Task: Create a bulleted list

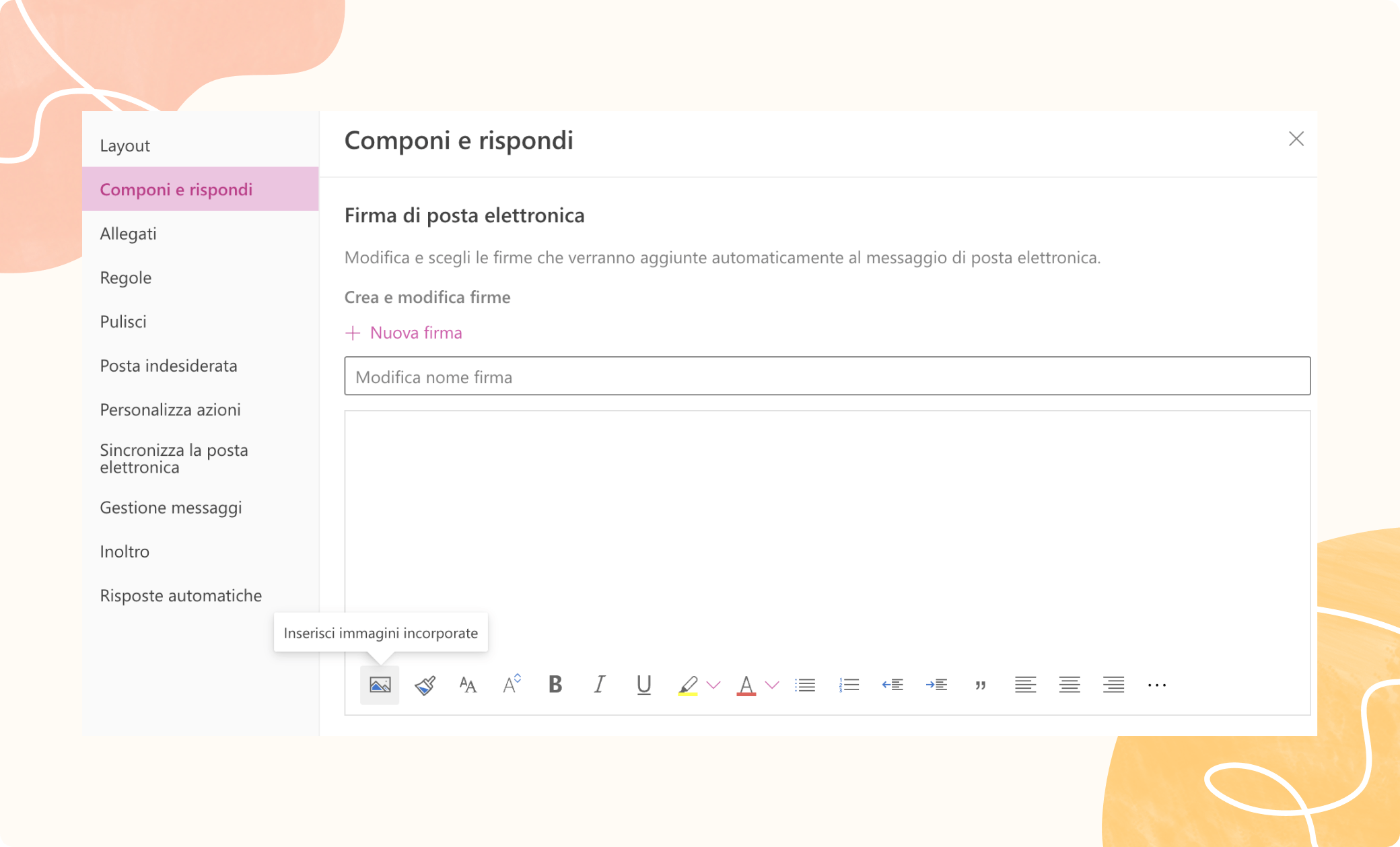Action: (805, 685)
